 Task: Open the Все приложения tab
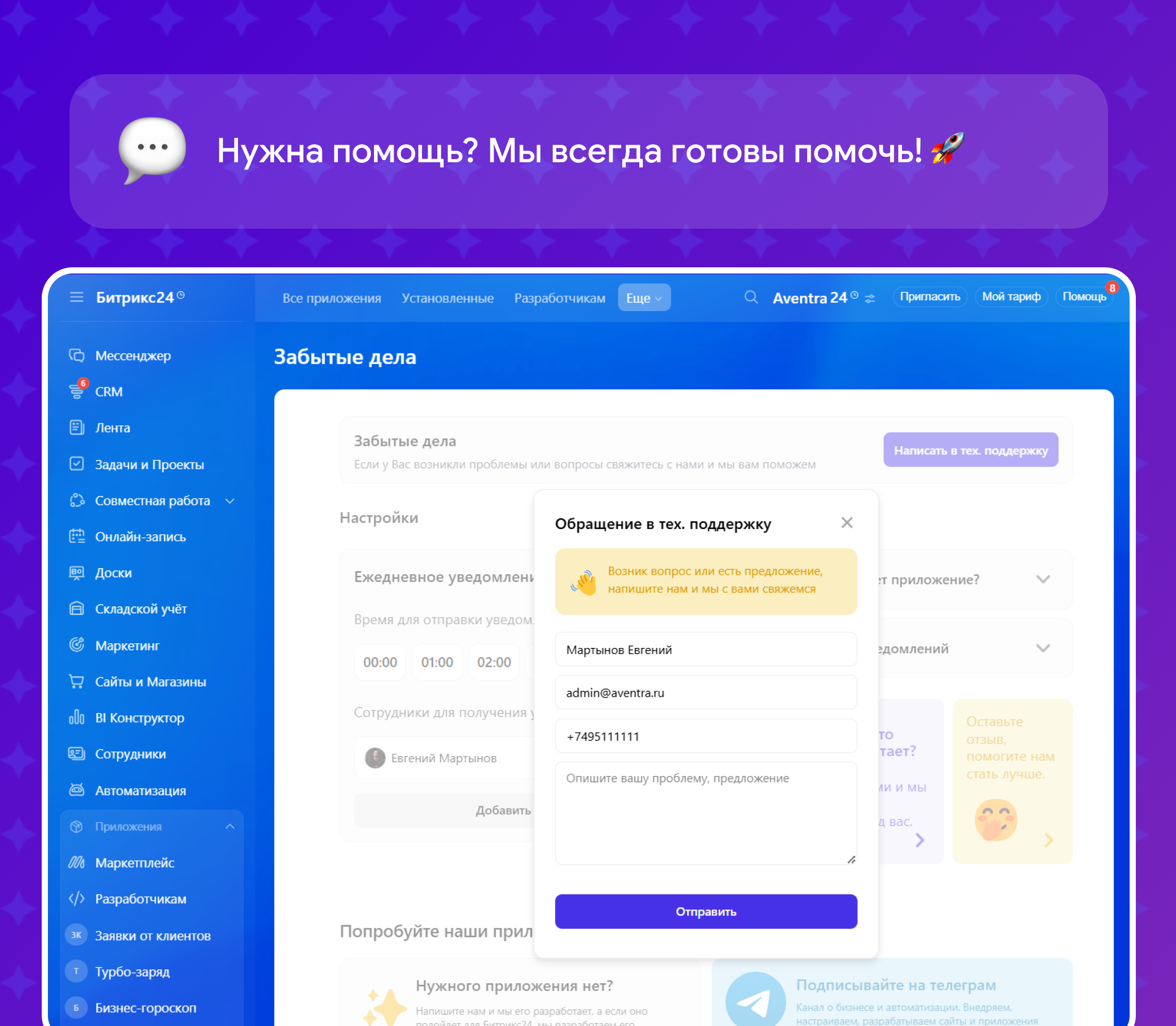tap(332, 298)
